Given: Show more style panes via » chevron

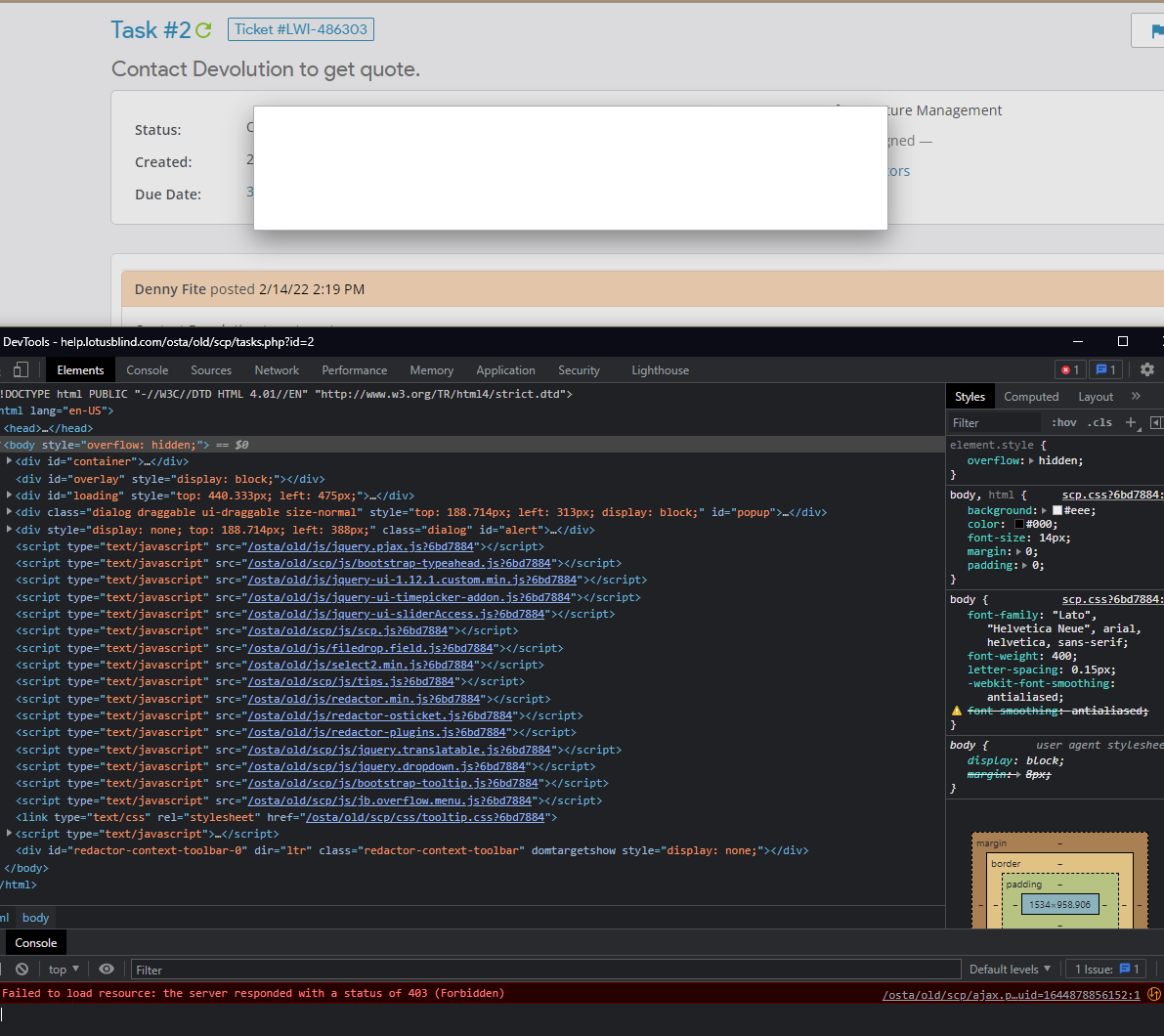Looking at the screenshot, I should click(1135, 396).
